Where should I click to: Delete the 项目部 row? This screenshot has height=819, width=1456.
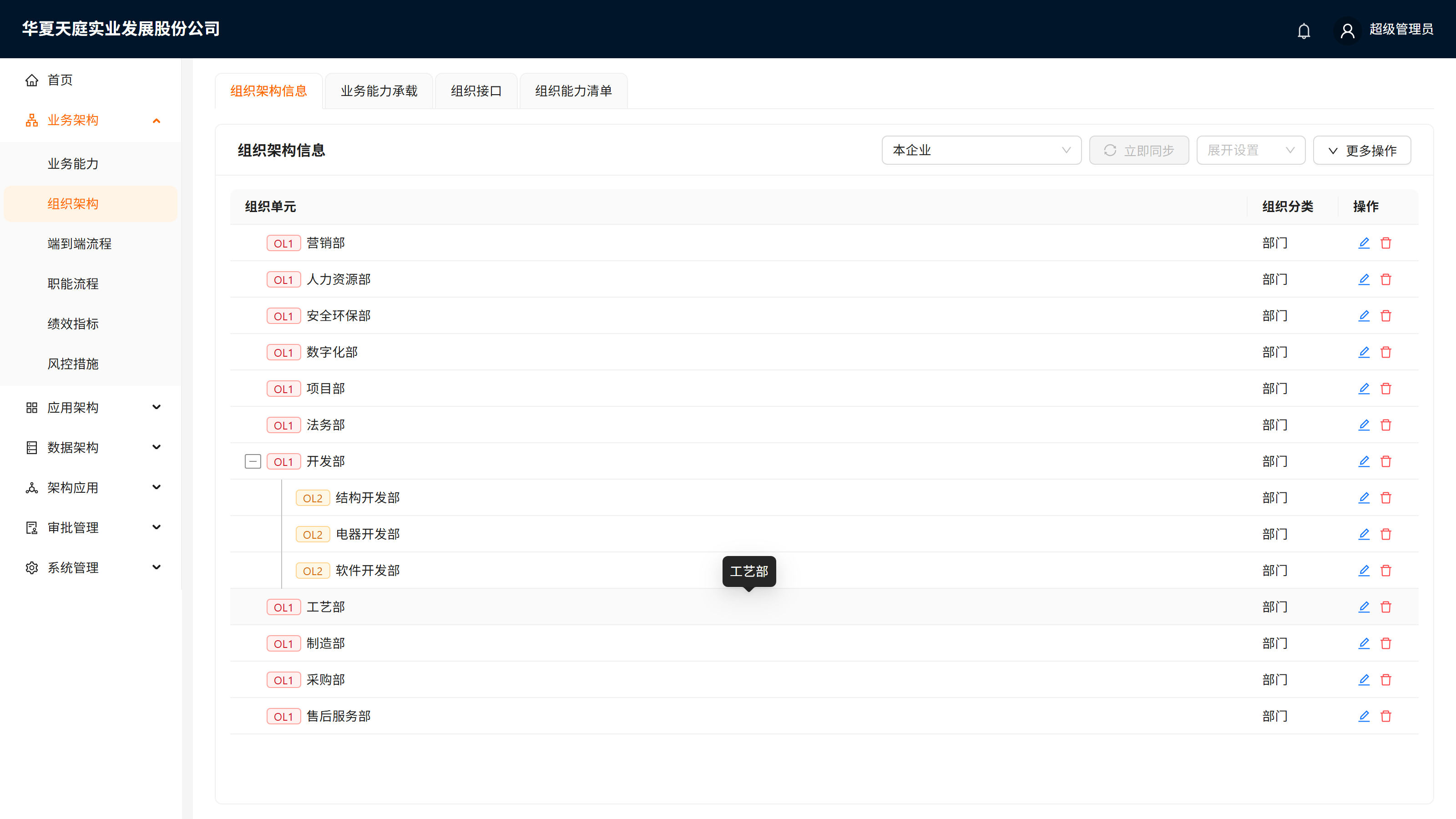coord(1386,388)
